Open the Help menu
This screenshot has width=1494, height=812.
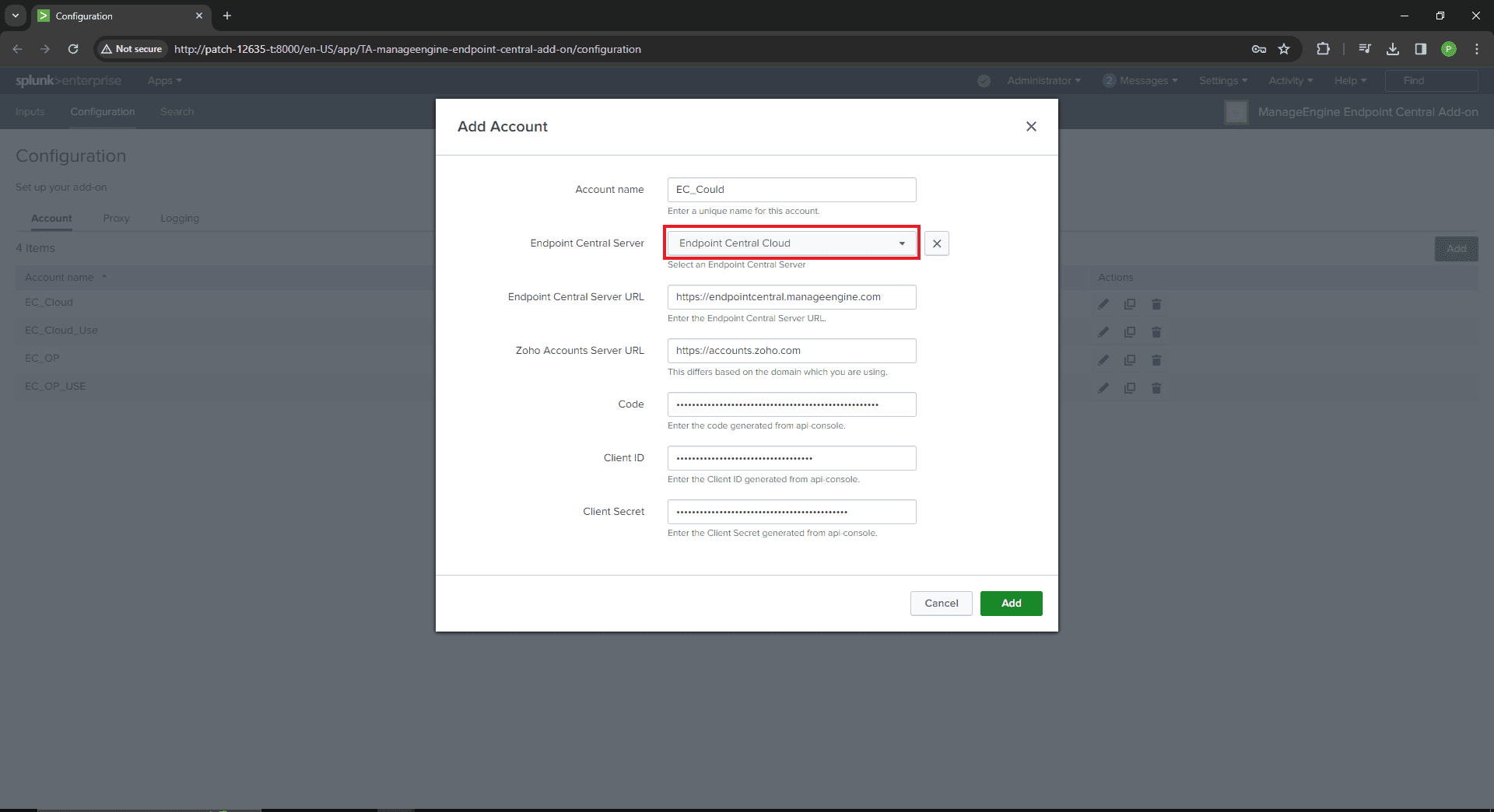(x=1350, y=81)
